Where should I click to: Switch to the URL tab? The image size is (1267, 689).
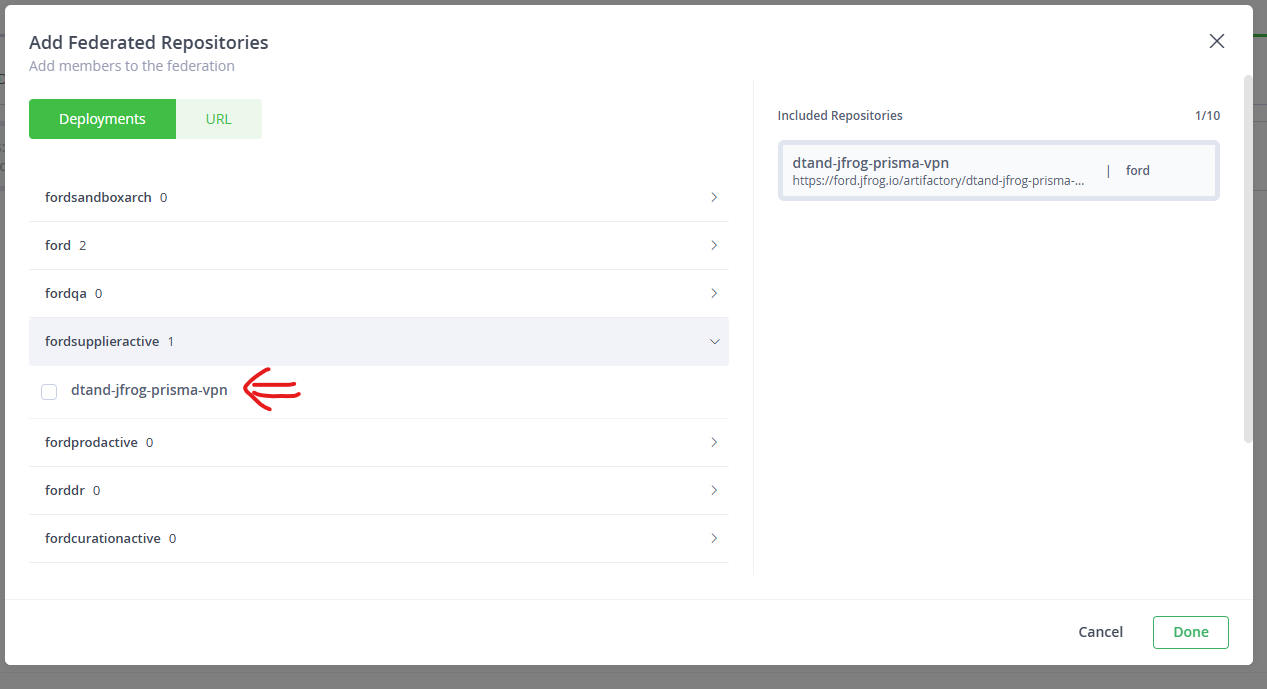coord(219,119)
